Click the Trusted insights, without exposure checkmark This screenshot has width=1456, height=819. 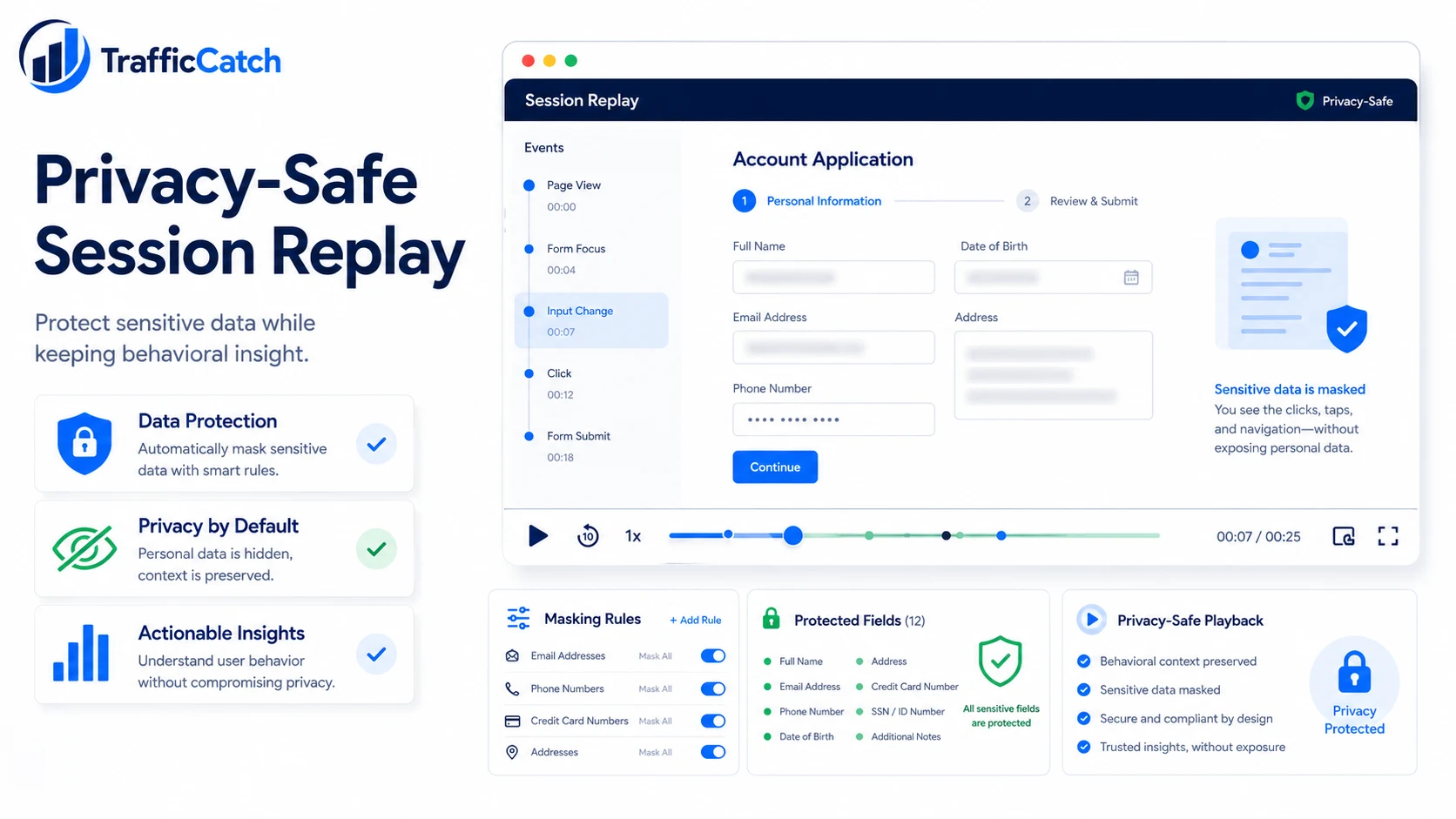tap(1084, 747)
